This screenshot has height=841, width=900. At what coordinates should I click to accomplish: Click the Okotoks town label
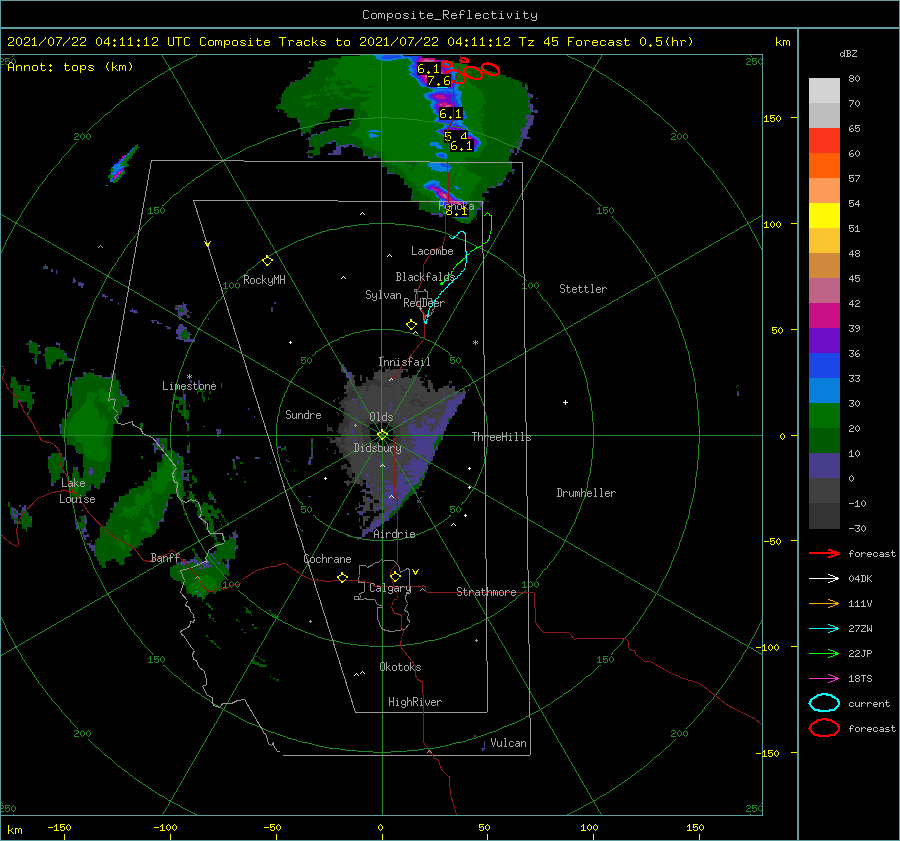tap(400, 667)
